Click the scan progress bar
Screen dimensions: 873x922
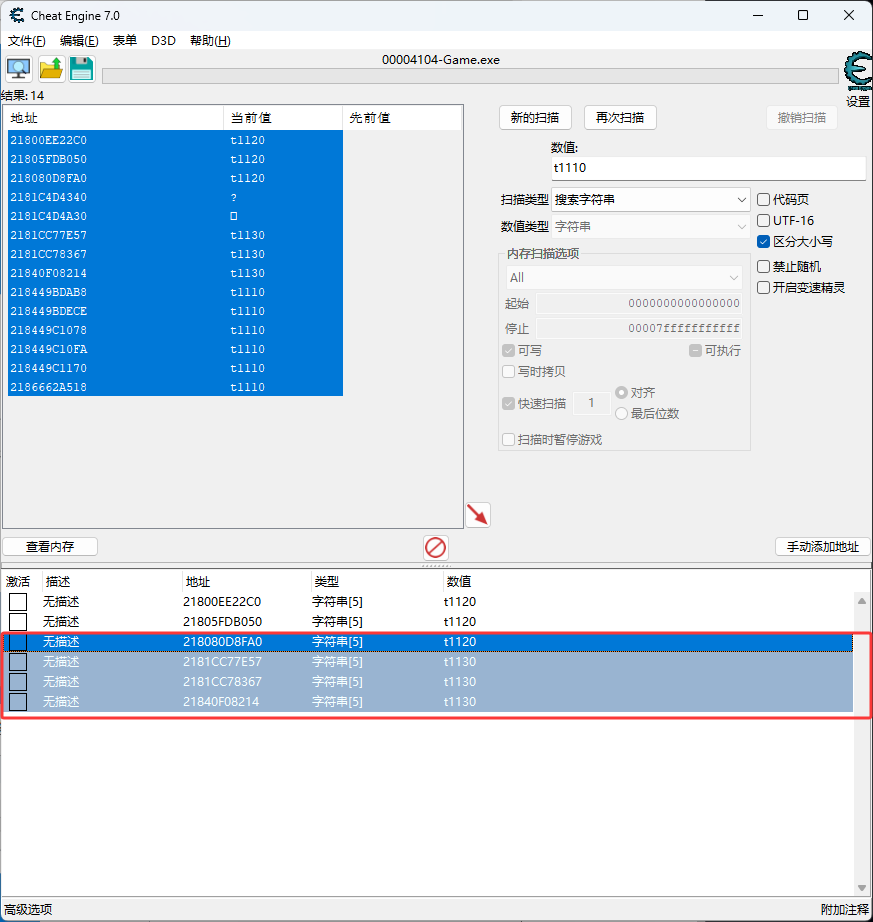coord(470,76)
